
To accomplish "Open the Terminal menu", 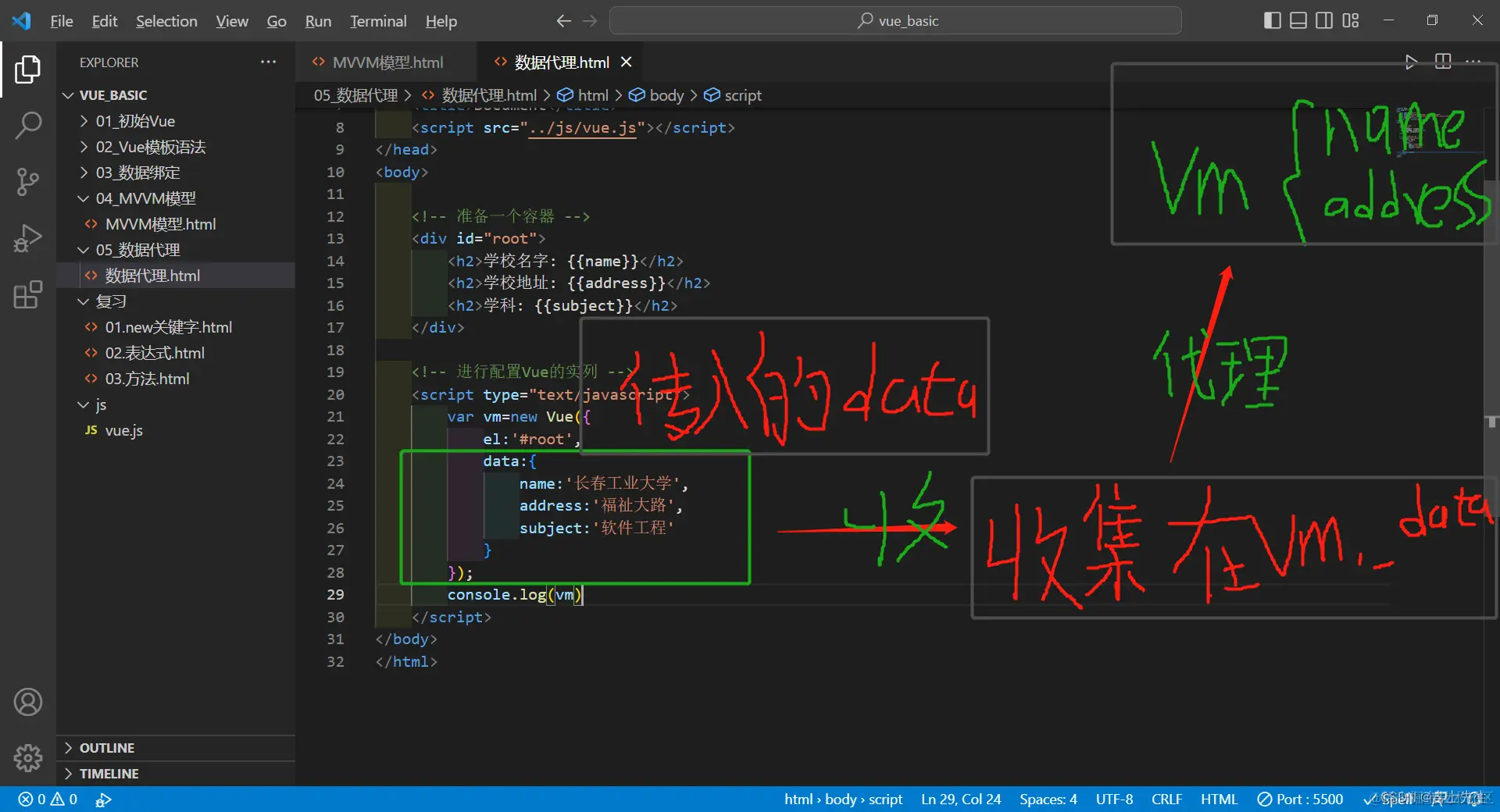I will [x=378, y=21].
